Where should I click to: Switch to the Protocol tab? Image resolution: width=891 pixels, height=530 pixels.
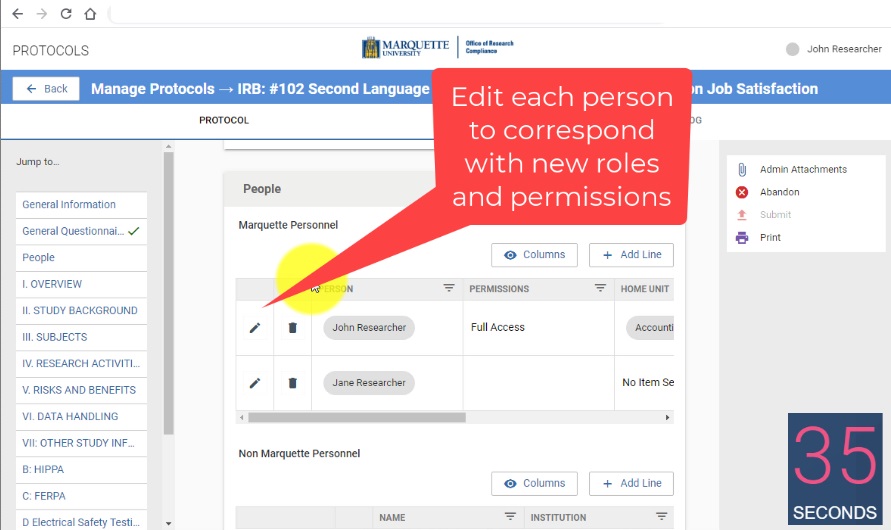224,120
